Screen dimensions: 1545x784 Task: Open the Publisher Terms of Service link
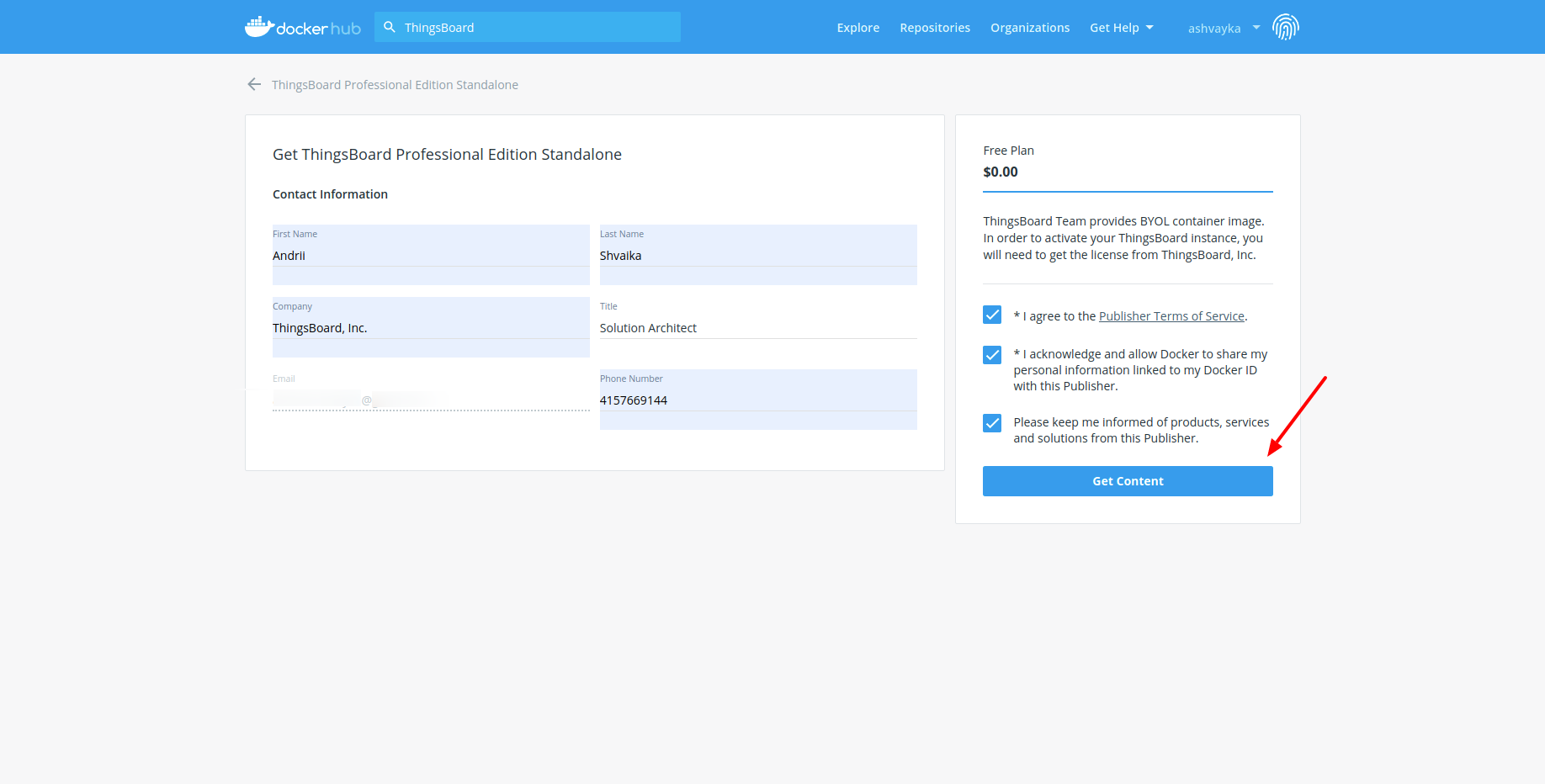click(1171, 316)
